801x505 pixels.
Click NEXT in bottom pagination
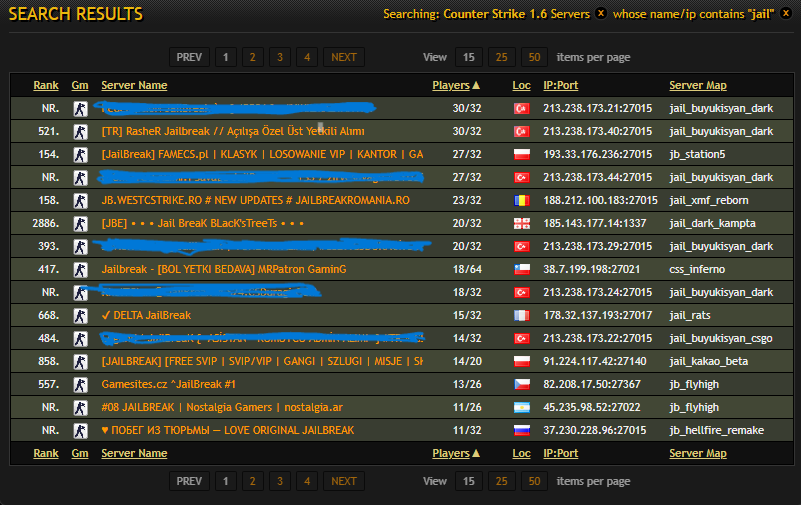coord(344,481)
